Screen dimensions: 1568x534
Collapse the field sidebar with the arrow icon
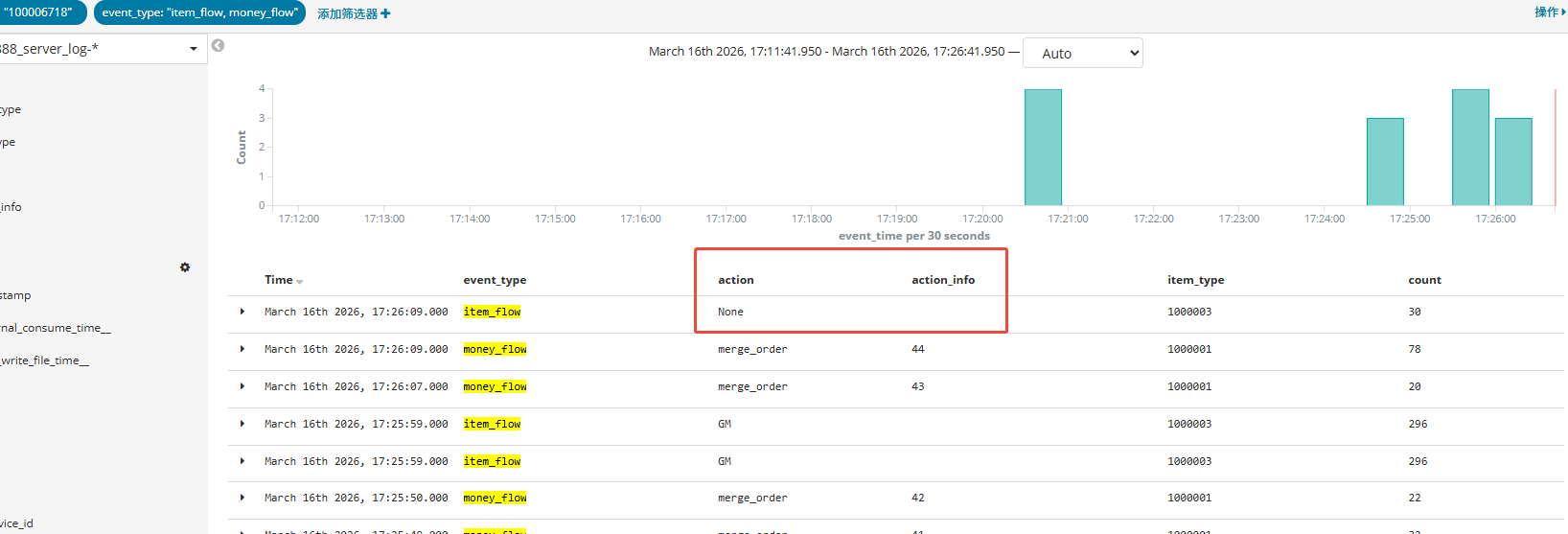tap(218, 46)
